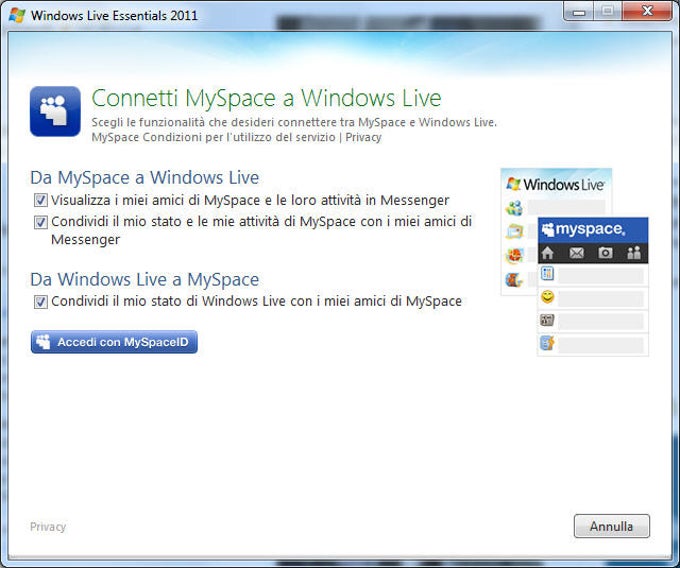Screen dimensions: 680x568
Task: Open 'MySpace Condizioni per l'utilizzo del servizio' link
Action: (x=213, y=137)
